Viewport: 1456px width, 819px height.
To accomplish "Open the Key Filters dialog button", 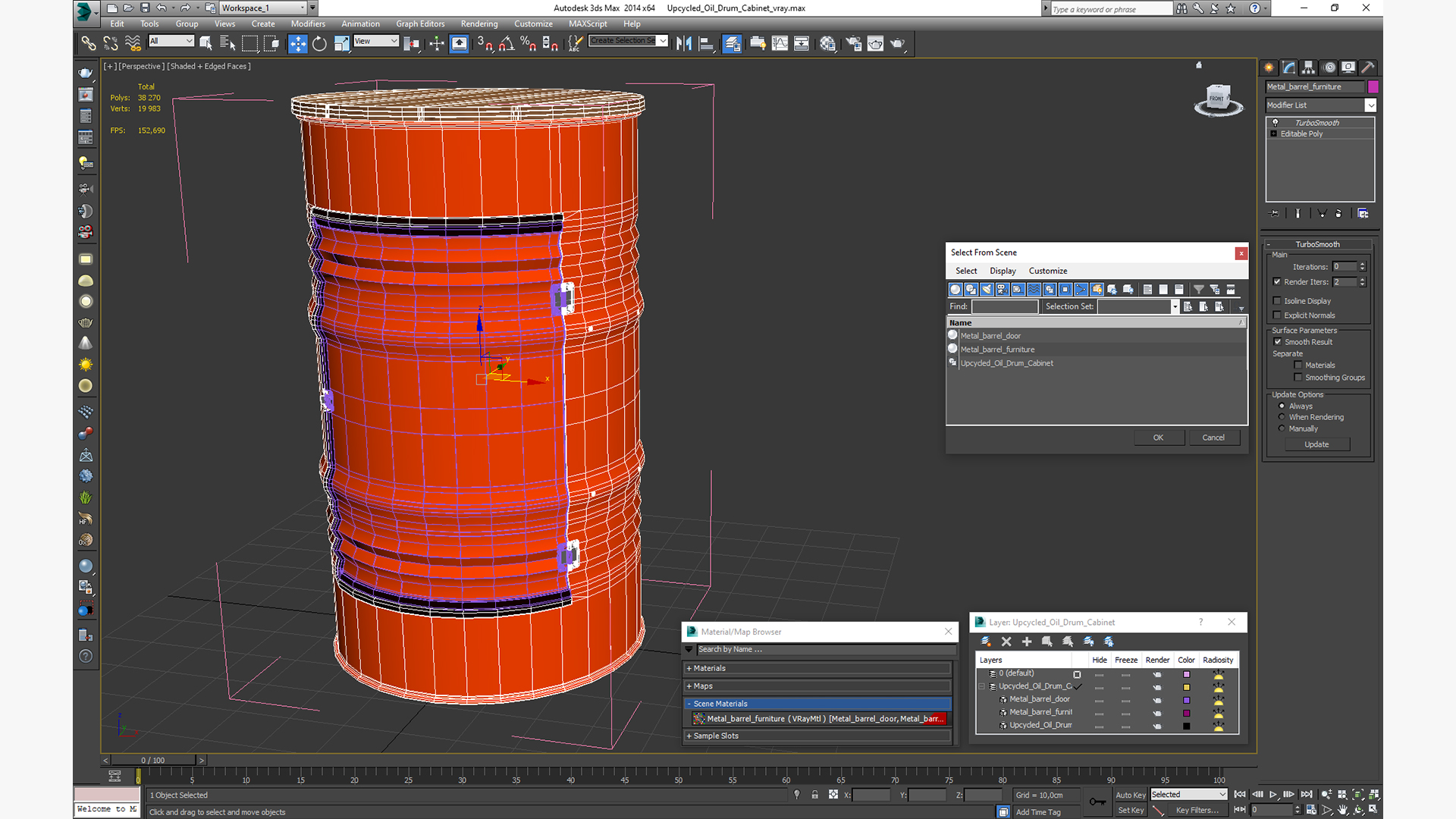I will pos(1197,810).
